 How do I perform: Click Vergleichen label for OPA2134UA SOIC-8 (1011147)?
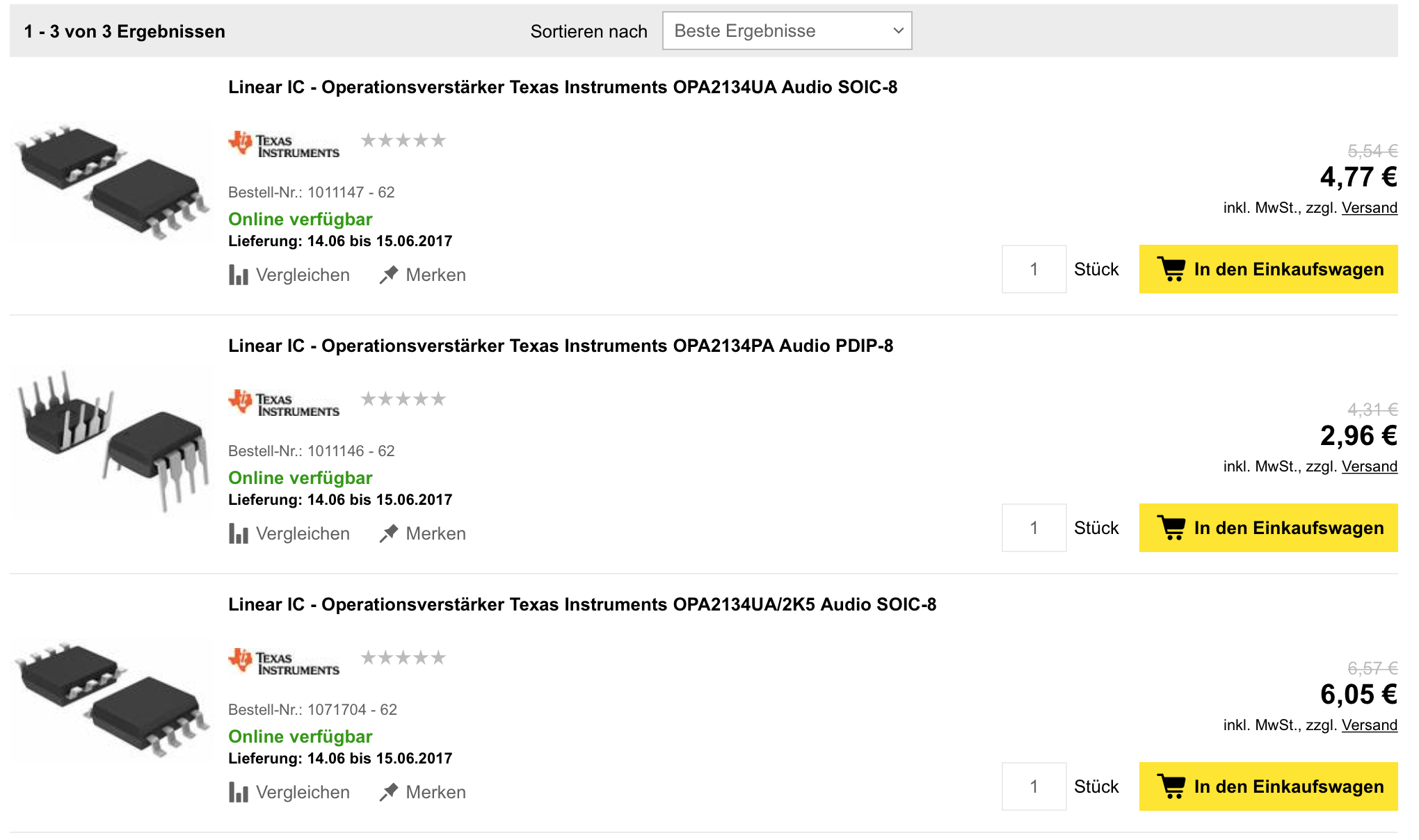tap(303, 275)
